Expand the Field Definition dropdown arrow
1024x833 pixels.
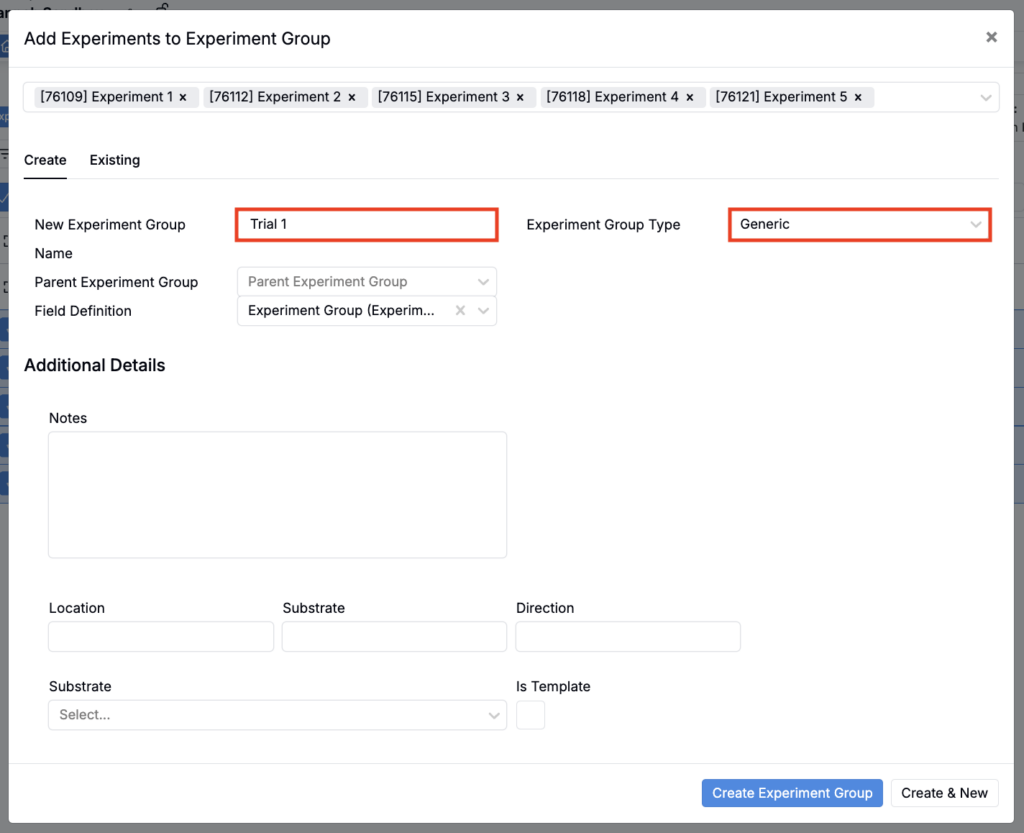pos(484,311)
